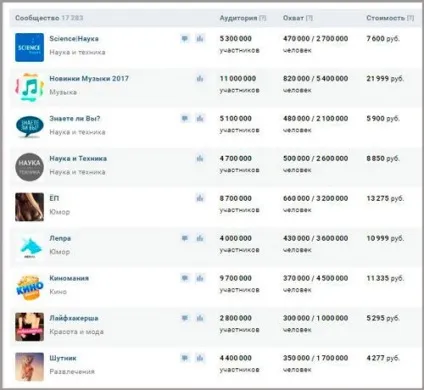Screen dimensions: 424x390
Task: Click the Аудитория column header
Action: (x=238, y=18)
